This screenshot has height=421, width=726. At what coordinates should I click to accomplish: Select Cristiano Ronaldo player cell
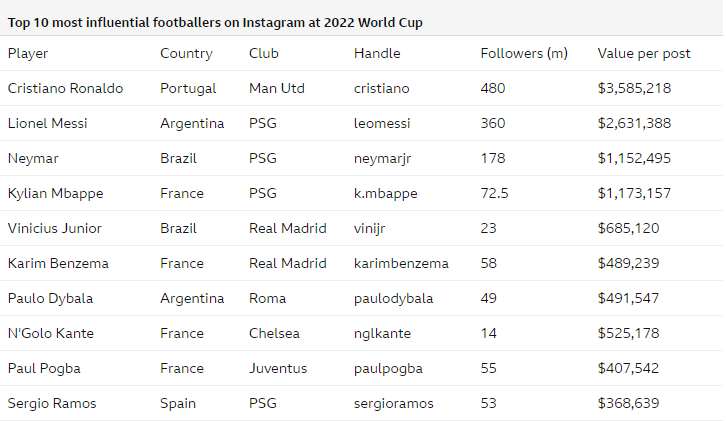pos(65,88)
